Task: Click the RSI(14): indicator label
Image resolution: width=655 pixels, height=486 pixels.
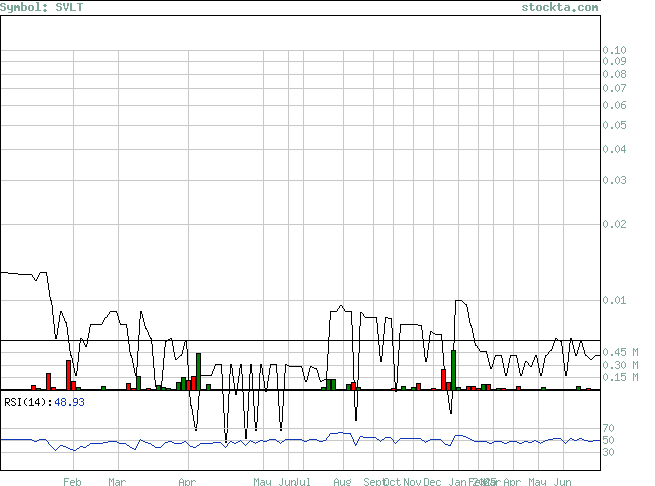Action: pyautogui.click(x=28, y=402)
